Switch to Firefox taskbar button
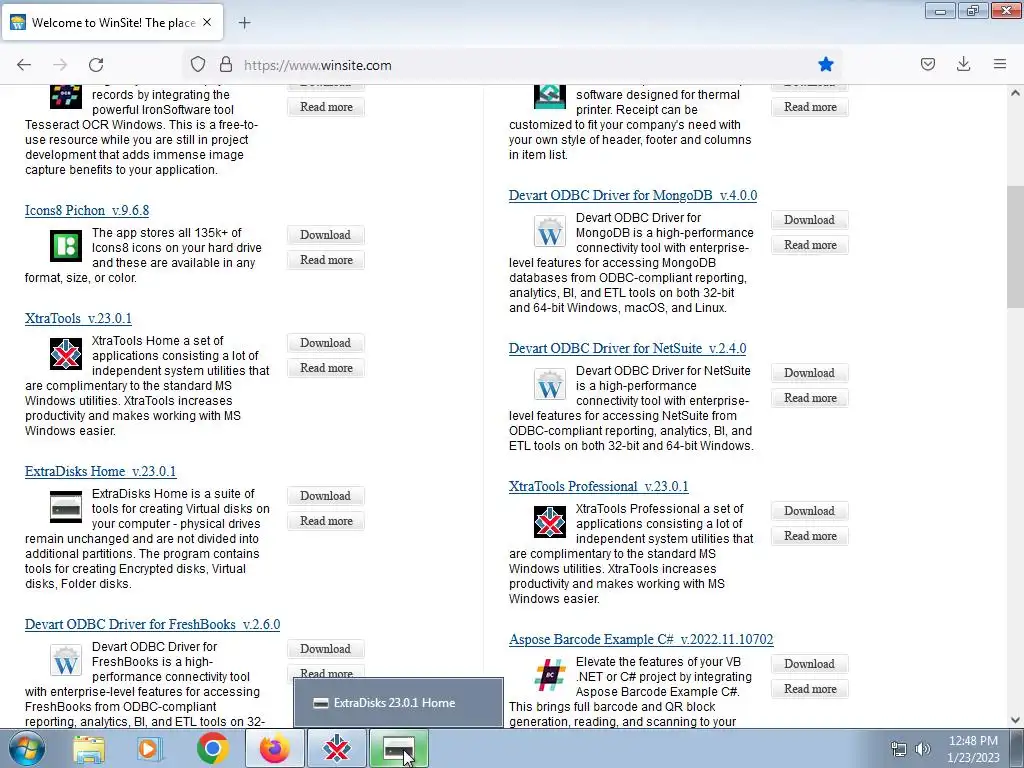1024x768 pixels. click(274, 748)
